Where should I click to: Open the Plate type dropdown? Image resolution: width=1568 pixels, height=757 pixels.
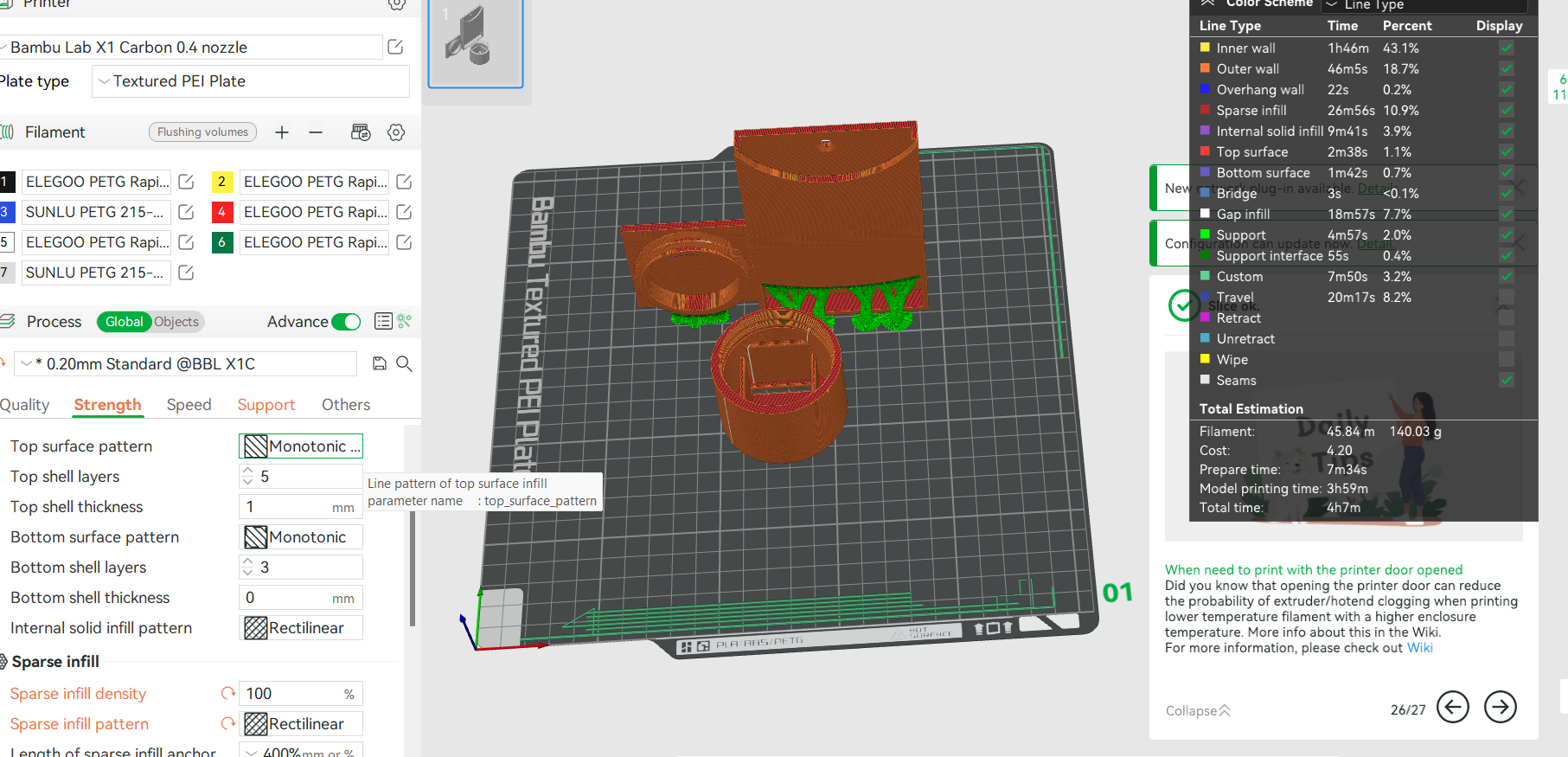pos(250,81)
